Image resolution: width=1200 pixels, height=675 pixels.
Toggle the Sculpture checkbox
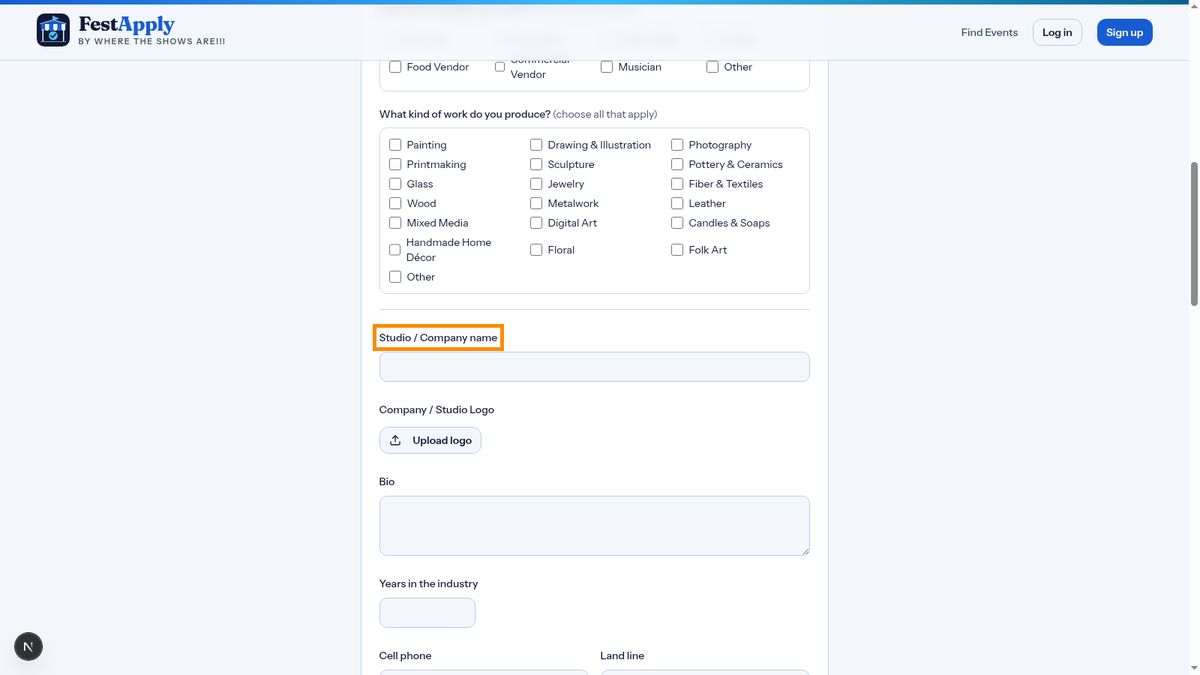536,164
